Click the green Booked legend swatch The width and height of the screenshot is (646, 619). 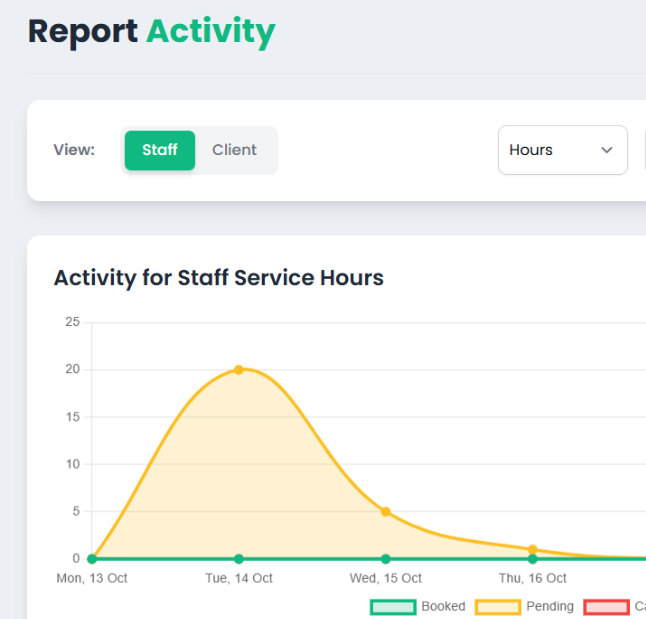coord(393,607)
